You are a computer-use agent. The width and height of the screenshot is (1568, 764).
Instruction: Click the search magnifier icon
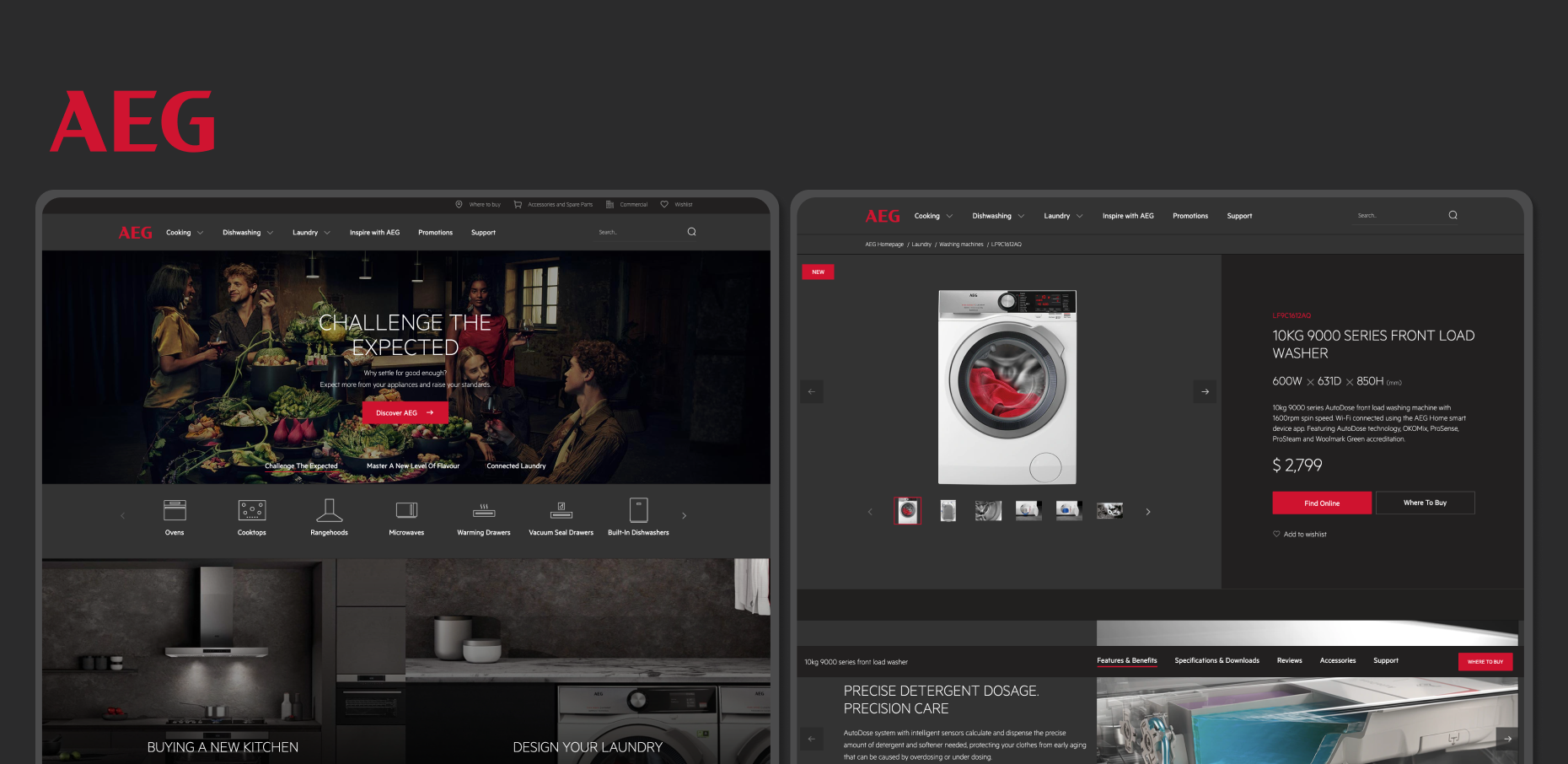[691, 232]
